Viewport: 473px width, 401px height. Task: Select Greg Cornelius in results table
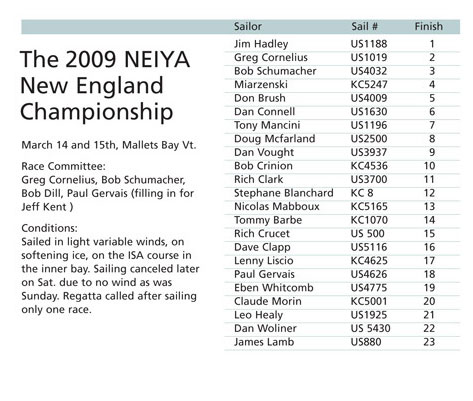[271, 57]
